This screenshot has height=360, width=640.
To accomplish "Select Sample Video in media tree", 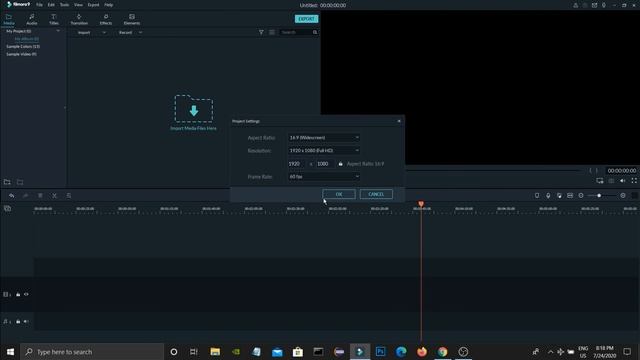I will pos(21,54).
